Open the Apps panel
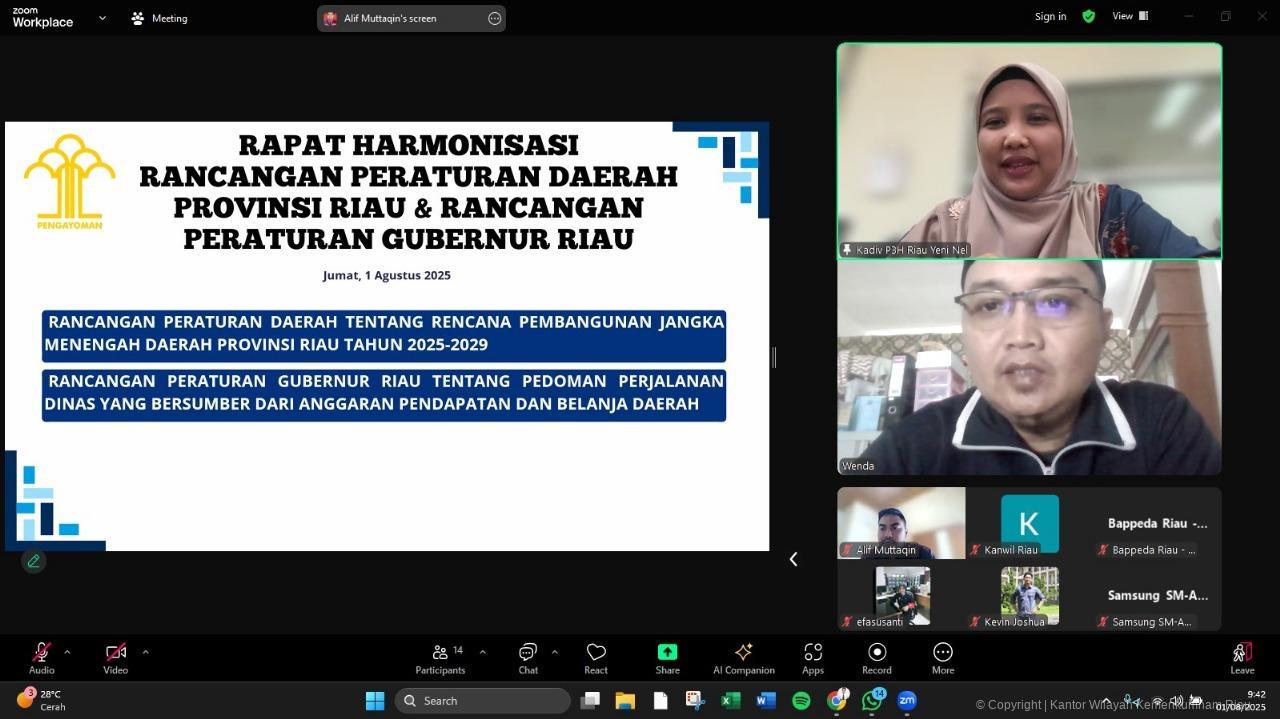Viewport: 1280px width, 719px height. coord(813,656)
